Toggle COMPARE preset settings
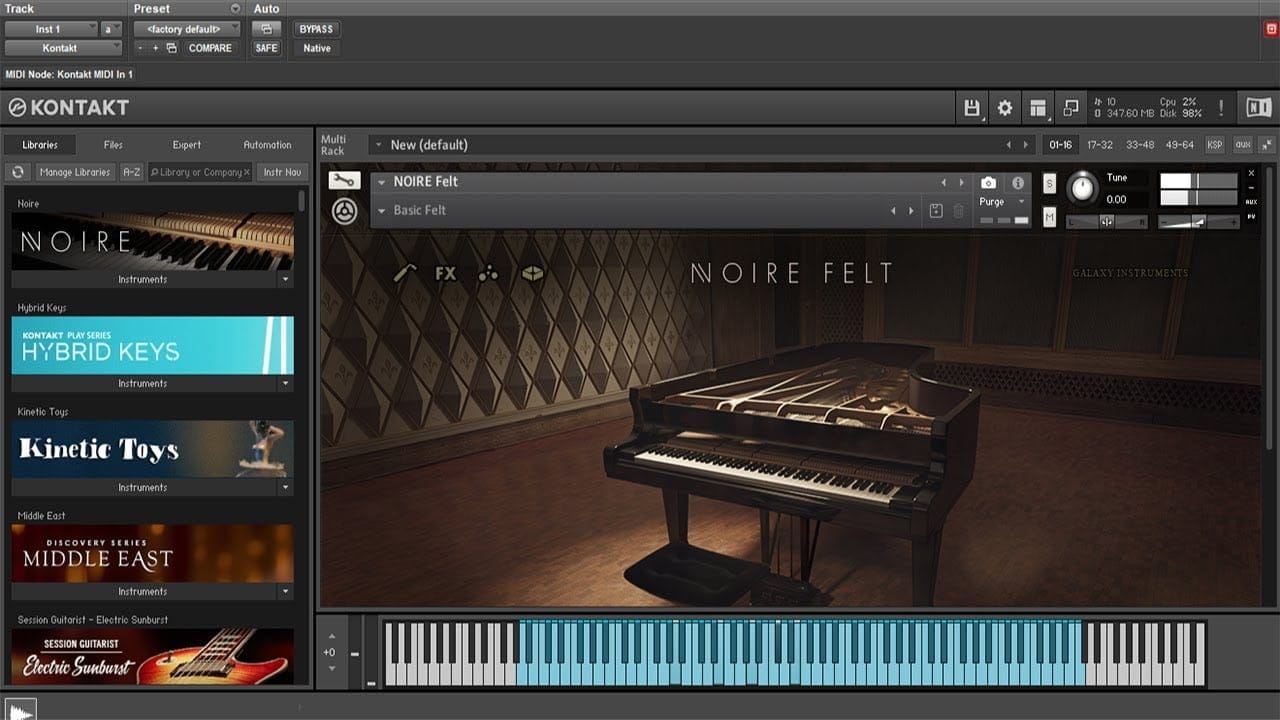Viewport: 1280px width, 720px height. coord(210,48)
